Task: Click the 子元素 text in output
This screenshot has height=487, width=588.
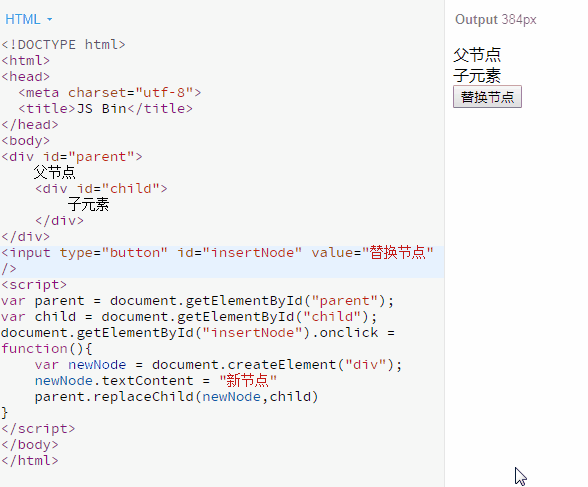Action: (x=477, y=75)
